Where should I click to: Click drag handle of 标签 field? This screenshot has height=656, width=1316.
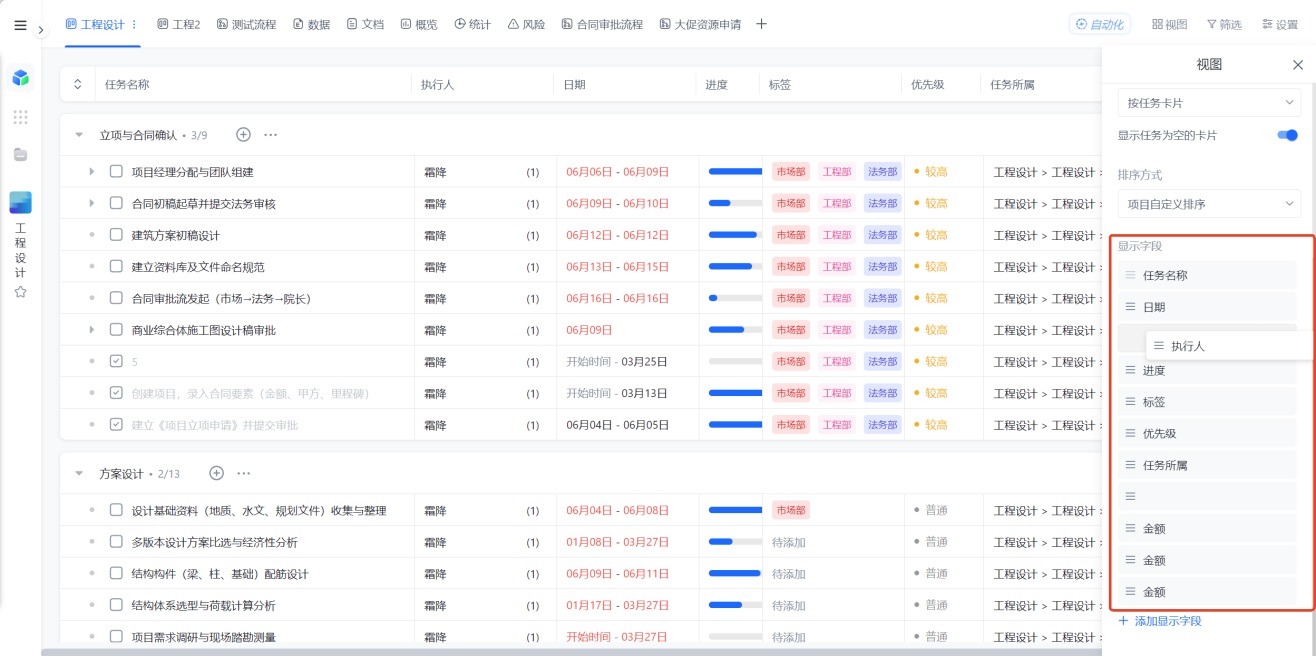coord(1130,402)
